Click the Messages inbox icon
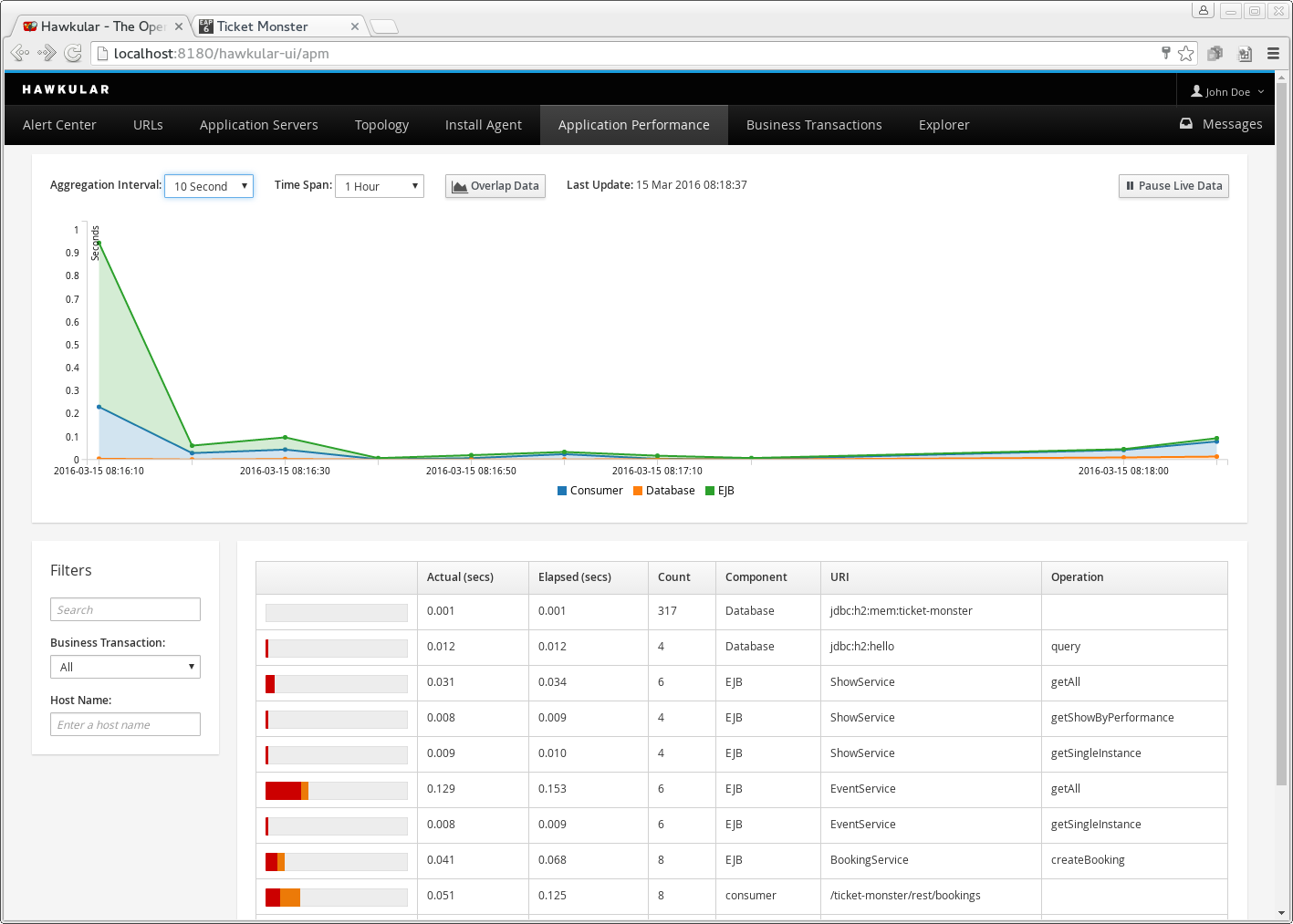Viewport: 1293px width, 924px height. 1185,124
